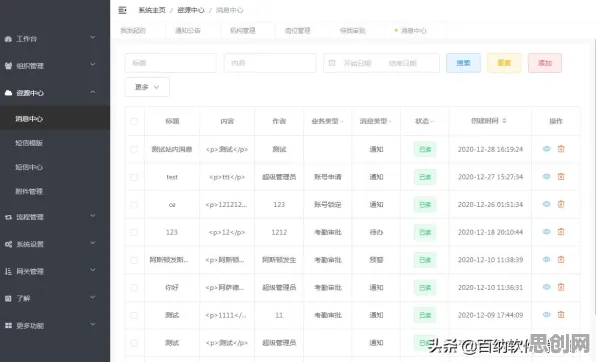The image size is (596, 362).
Task: Expand 工作台 with its chevron arrow
Action: point(92,37)
